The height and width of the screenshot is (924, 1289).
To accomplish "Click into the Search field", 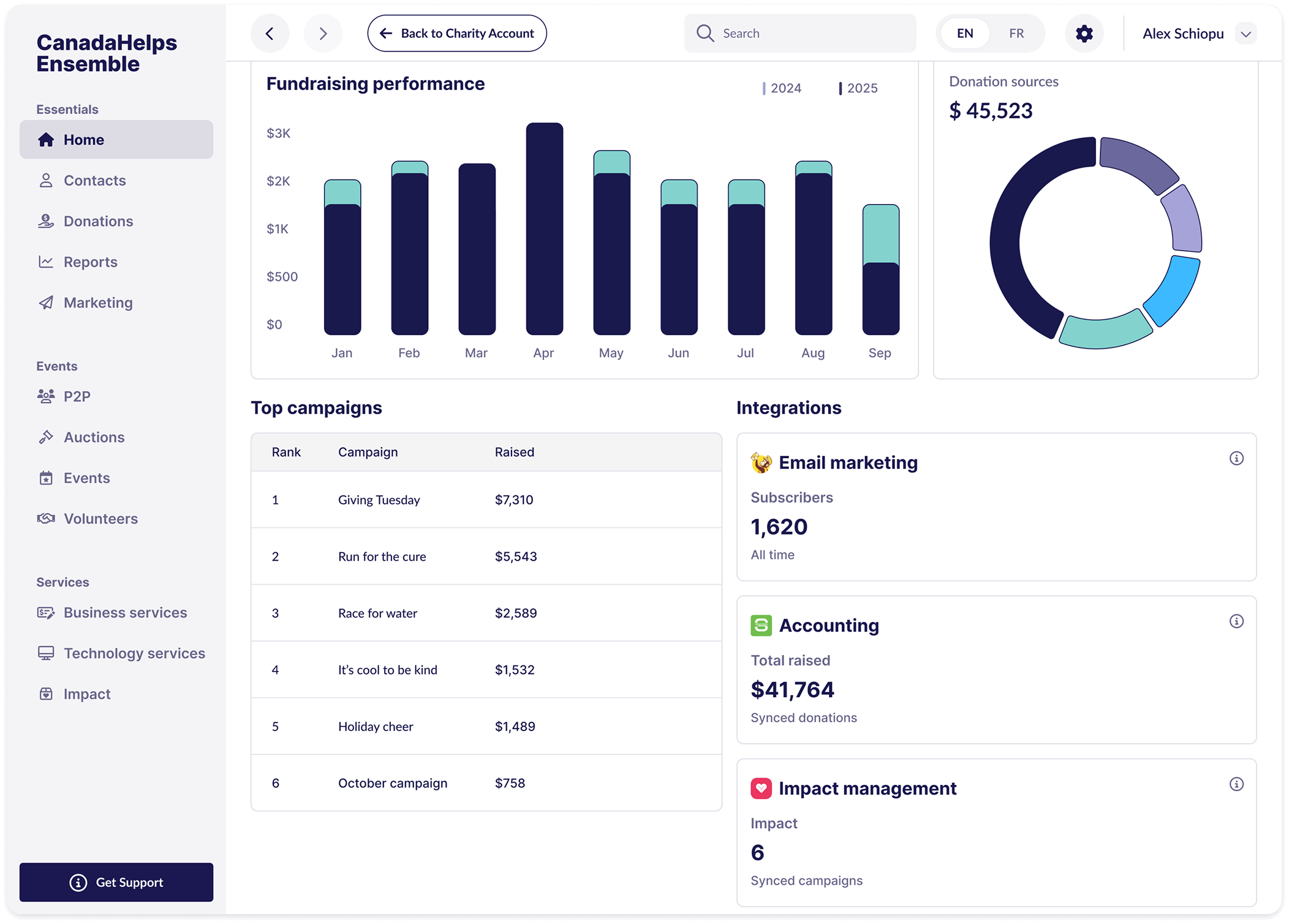I will (x=809, y=34).
